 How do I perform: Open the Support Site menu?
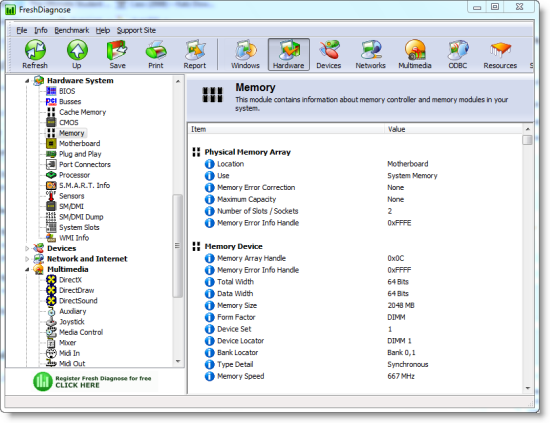click(x=136, y=31)
